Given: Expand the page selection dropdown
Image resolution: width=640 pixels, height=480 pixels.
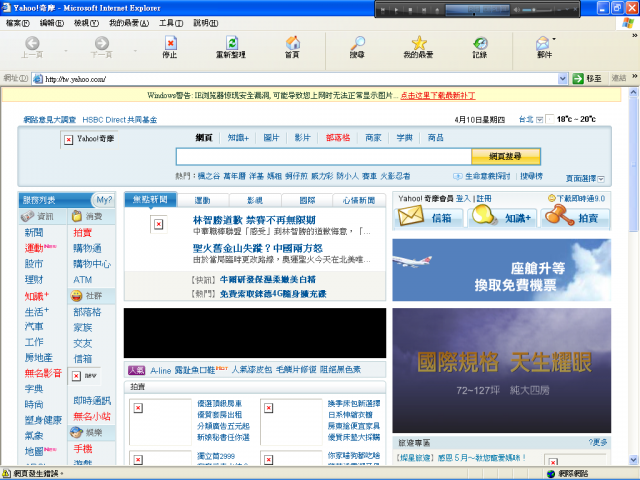Looking at the screenshot, I should point(601,179).
